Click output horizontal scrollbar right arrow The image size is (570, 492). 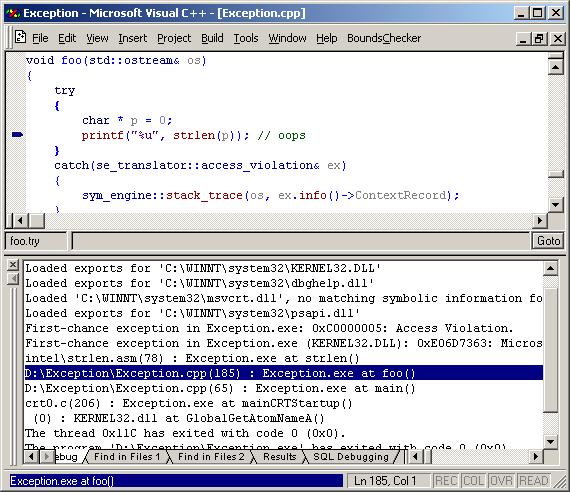[536, 456]
